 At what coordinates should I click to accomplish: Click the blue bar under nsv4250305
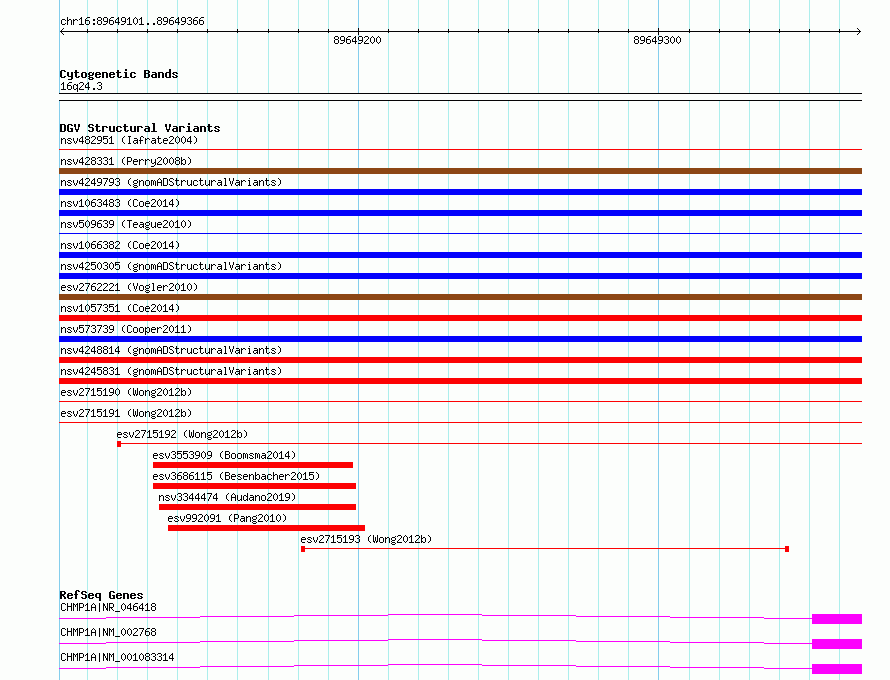[x=460, y=276]
